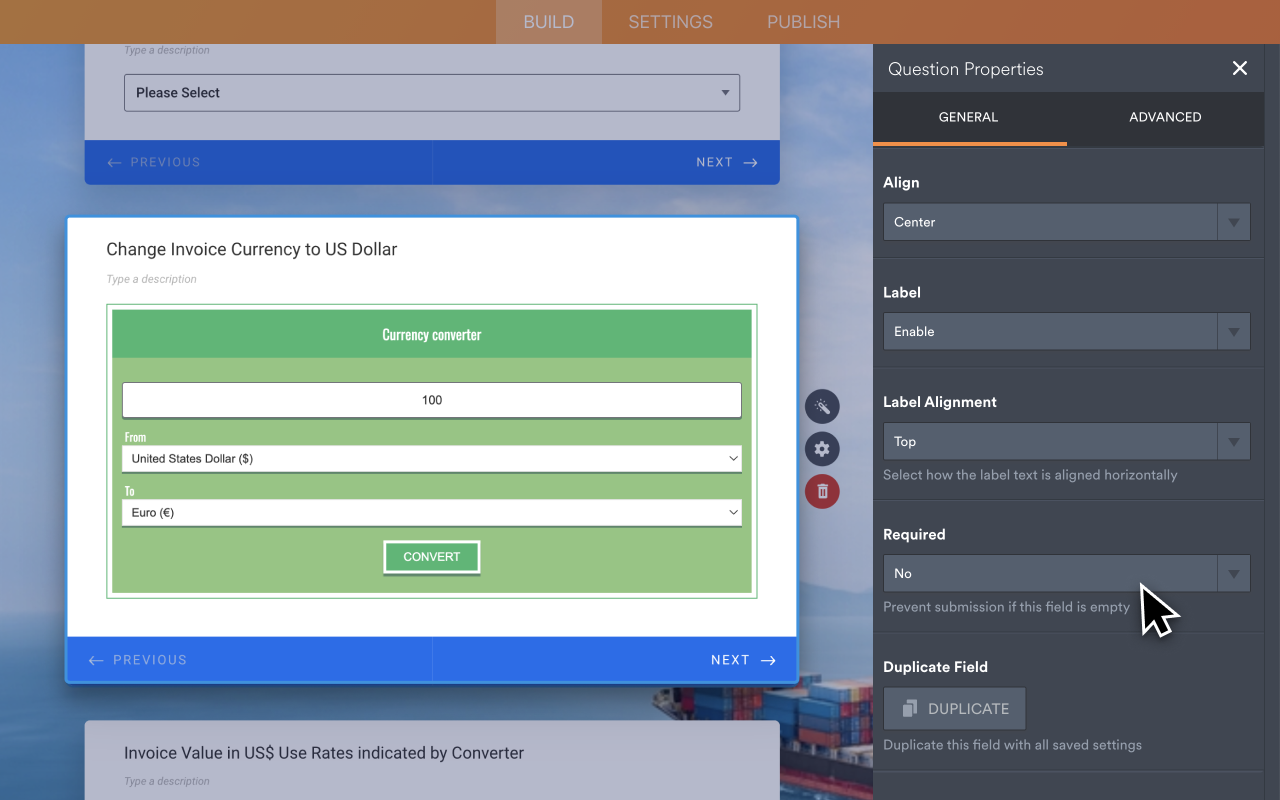The height and width of the screenshot is (800, 1280).
Task: Open the Required dropdown set to No
Action: 1066,573
